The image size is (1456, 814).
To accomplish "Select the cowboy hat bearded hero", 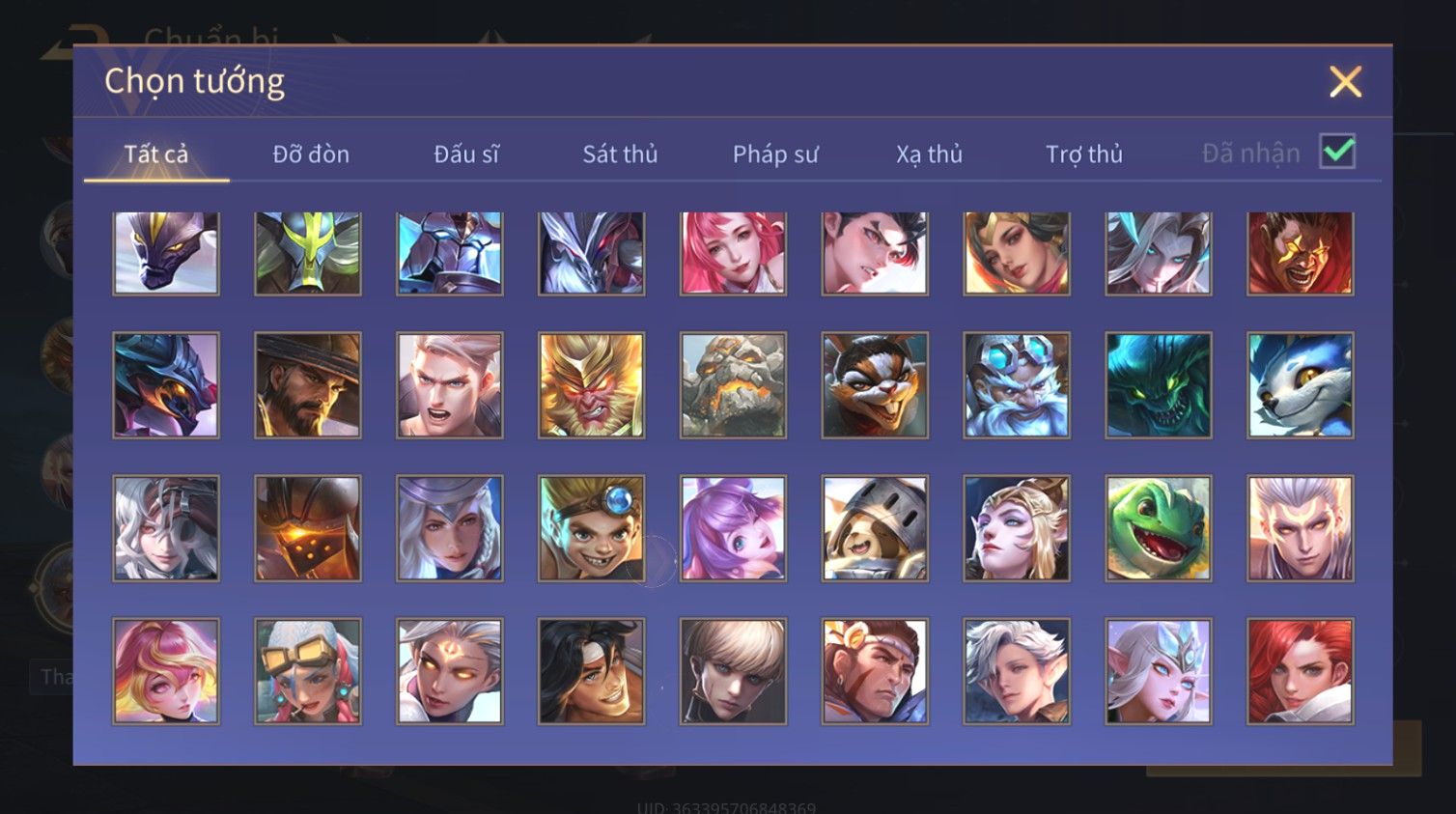I will [x=308, y=385].
